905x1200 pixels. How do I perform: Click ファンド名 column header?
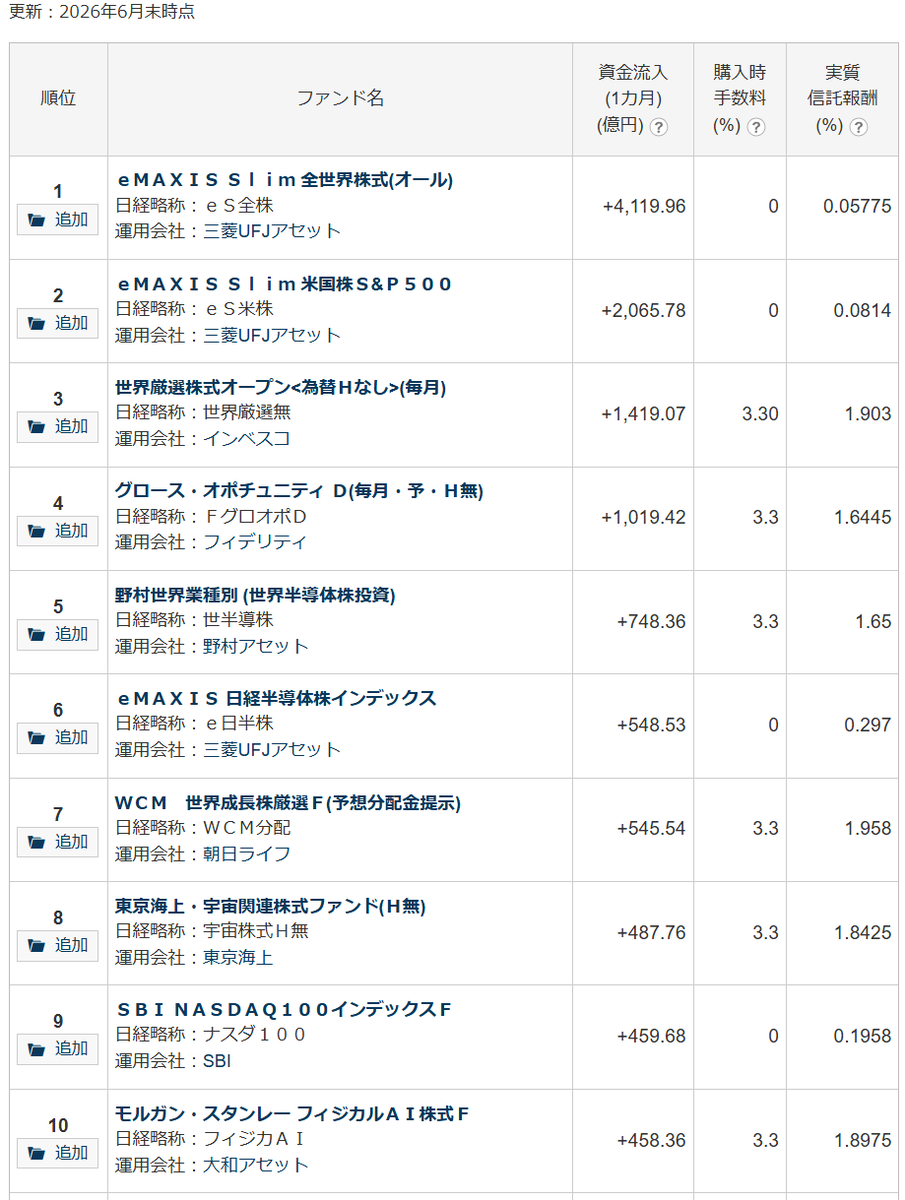coord(340,98)
